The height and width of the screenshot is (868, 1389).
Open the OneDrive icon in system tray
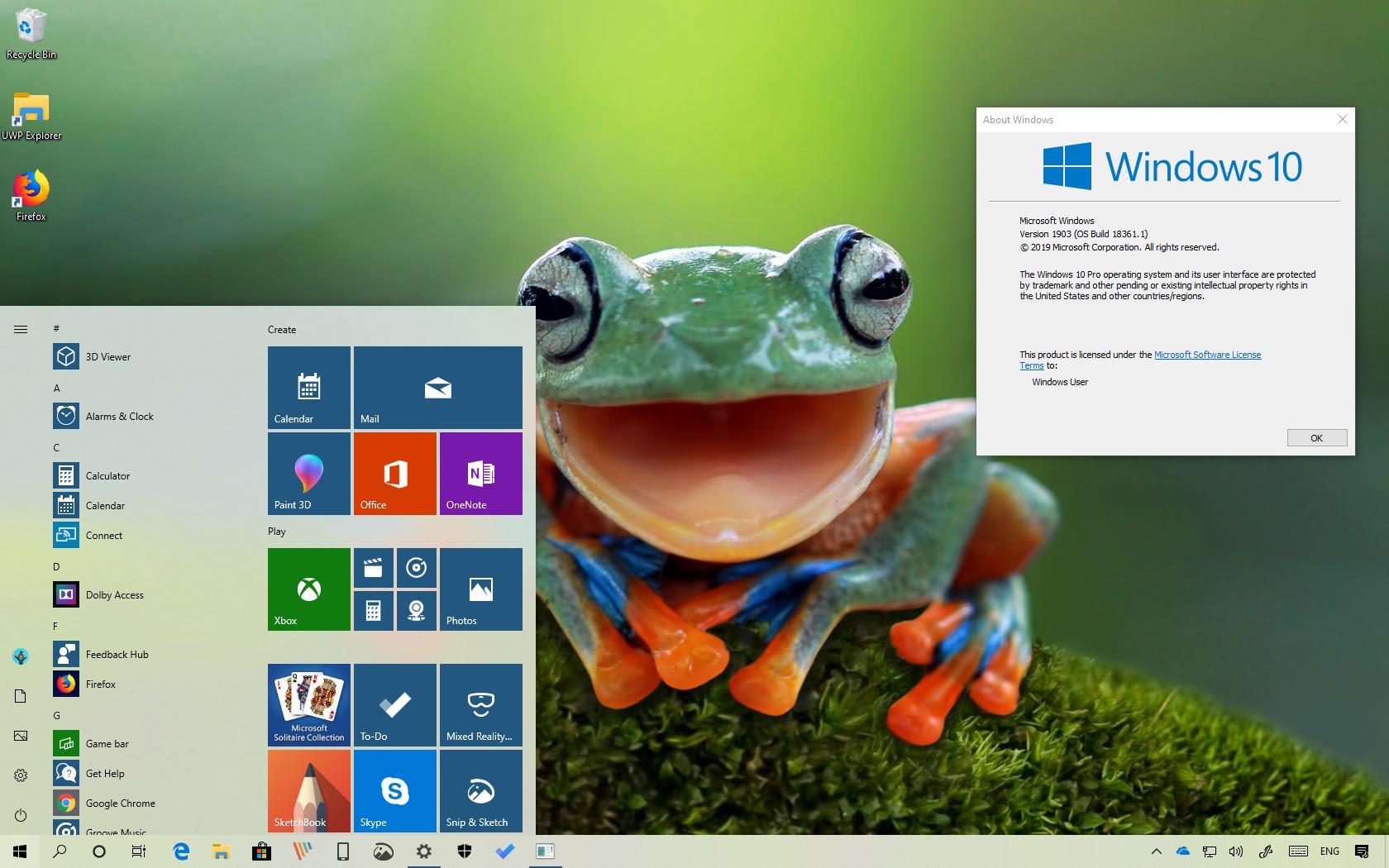point(1182,851)
